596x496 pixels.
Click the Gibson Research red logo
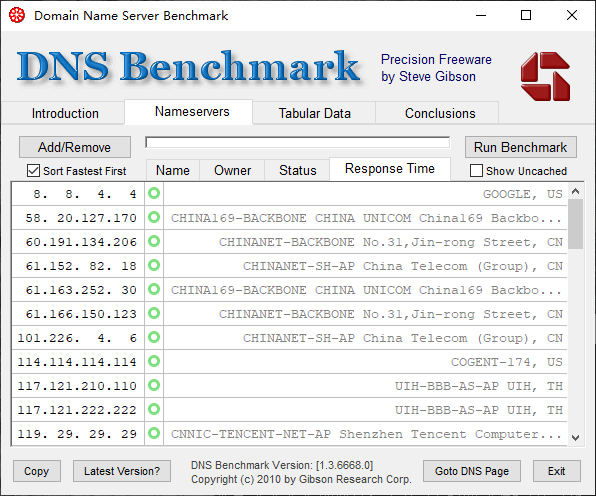pyautogui.click(x=545, y=76)
